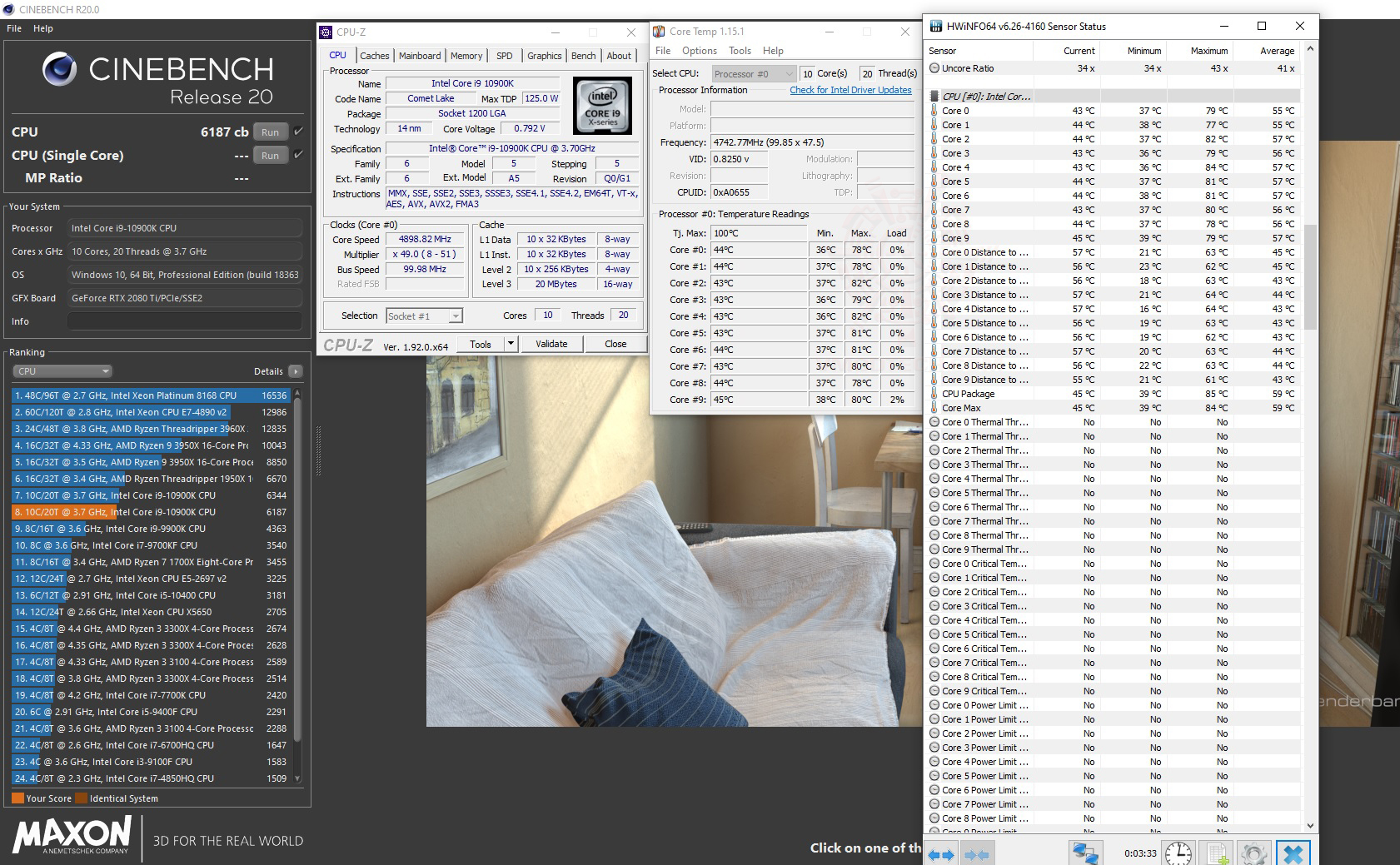The image size is (1400, 865).
Task: Click the Info input field in Your System
Action: [x=185, y=321]
